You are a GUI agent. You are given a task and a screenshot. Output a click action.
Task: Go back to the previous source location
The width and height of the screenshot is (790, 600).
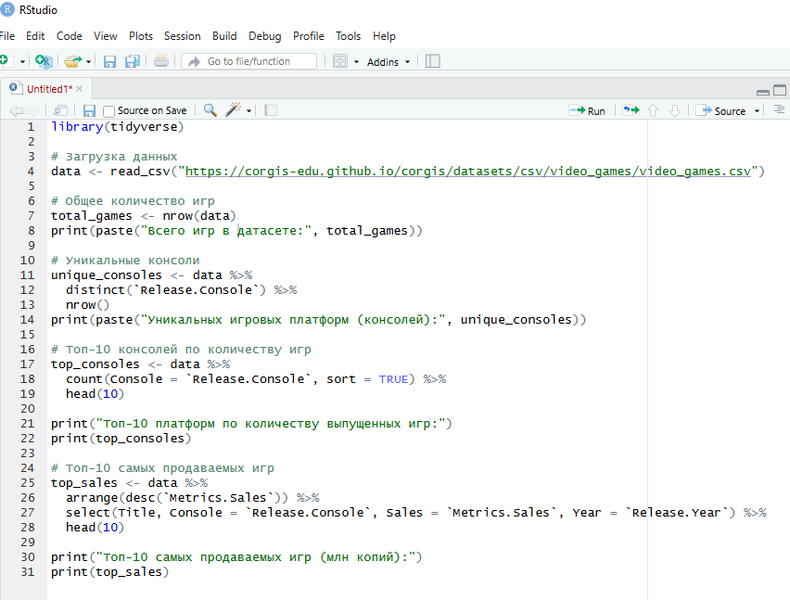[16, 111]
